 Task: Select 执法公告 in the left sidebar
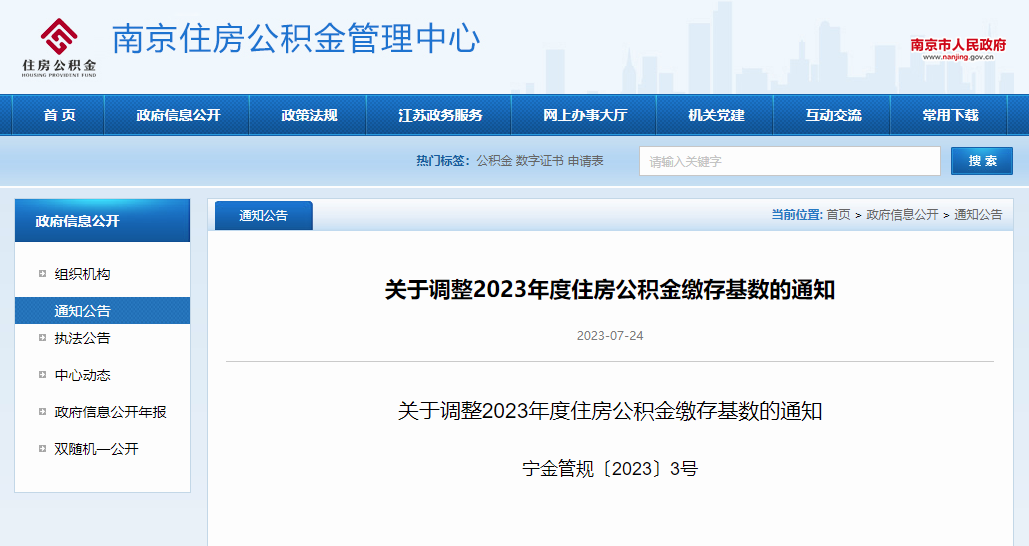point(82,338)
